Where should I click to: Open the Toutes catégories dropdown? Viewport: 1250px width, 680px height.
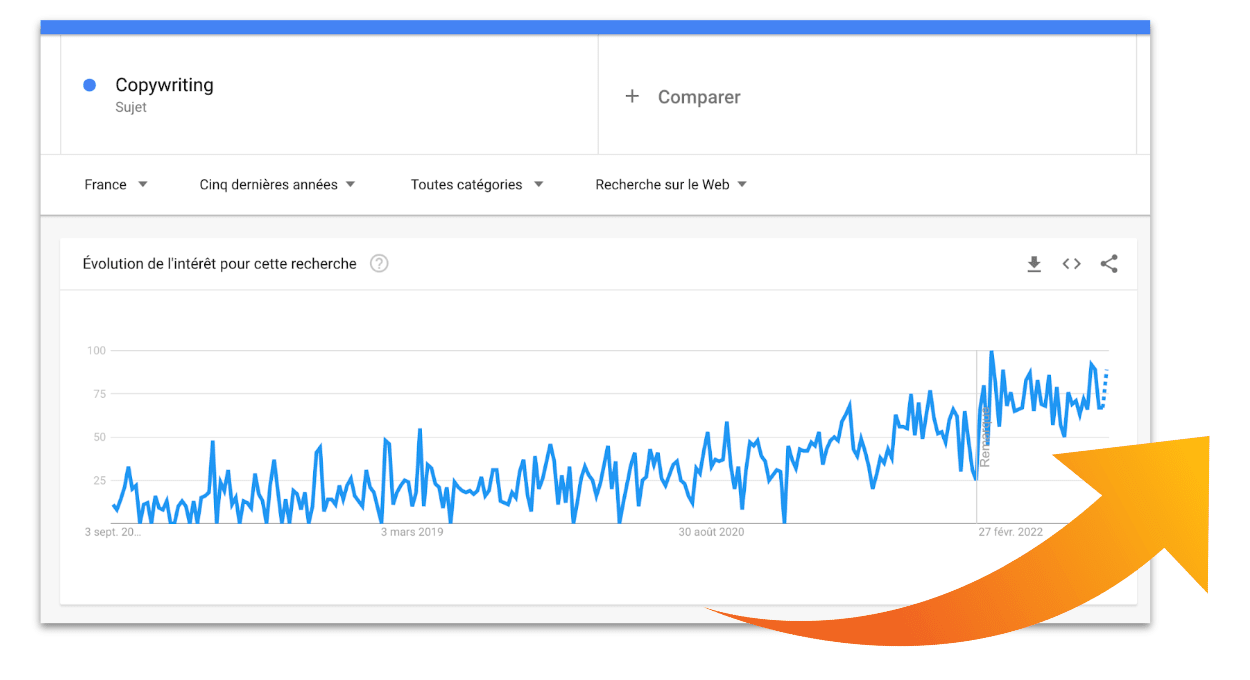pos(477,185)
